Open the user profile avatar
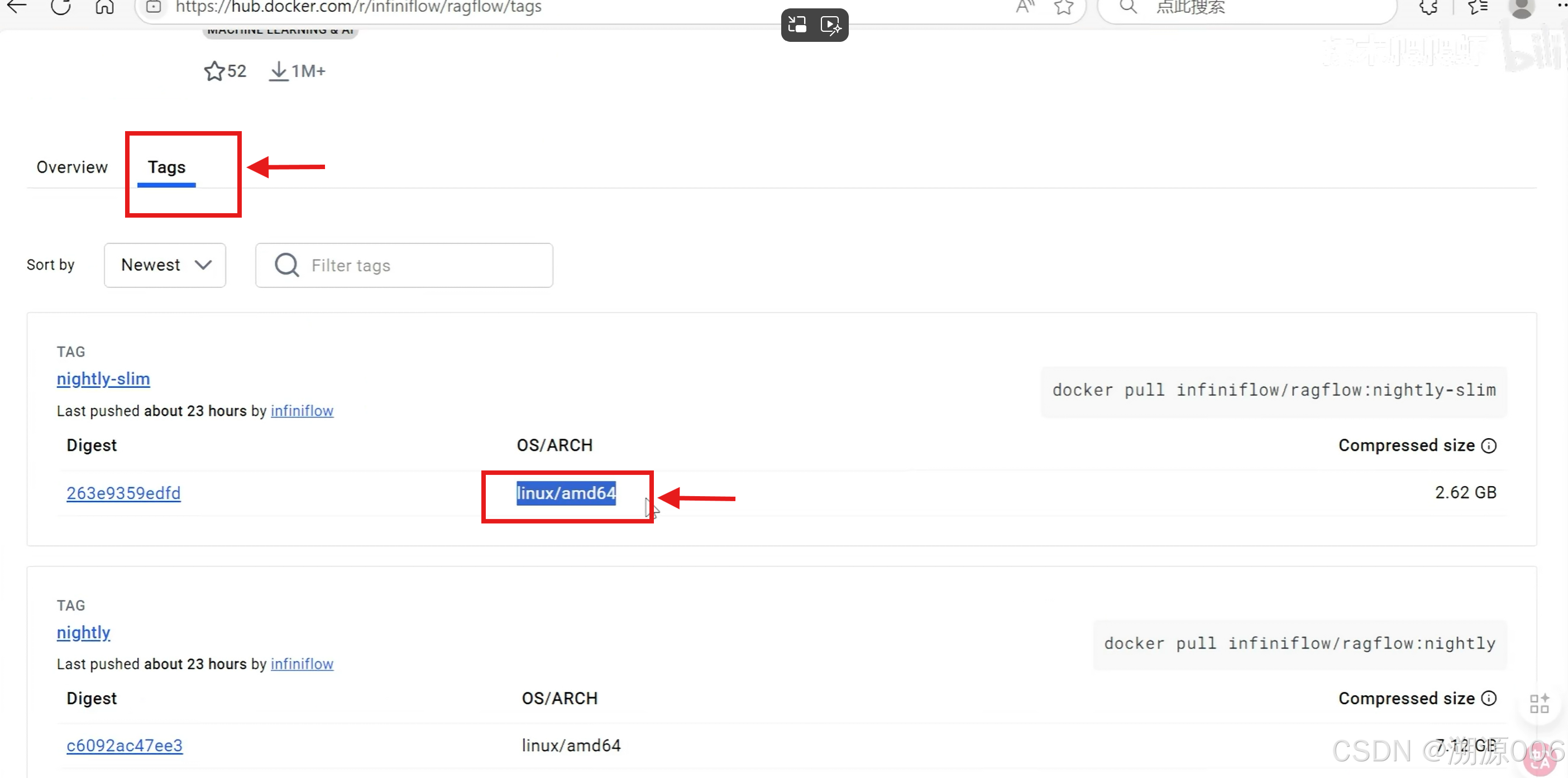The width and height of the screenshot is (1568, 778). pyautogui.click(x=1522, y=7)
